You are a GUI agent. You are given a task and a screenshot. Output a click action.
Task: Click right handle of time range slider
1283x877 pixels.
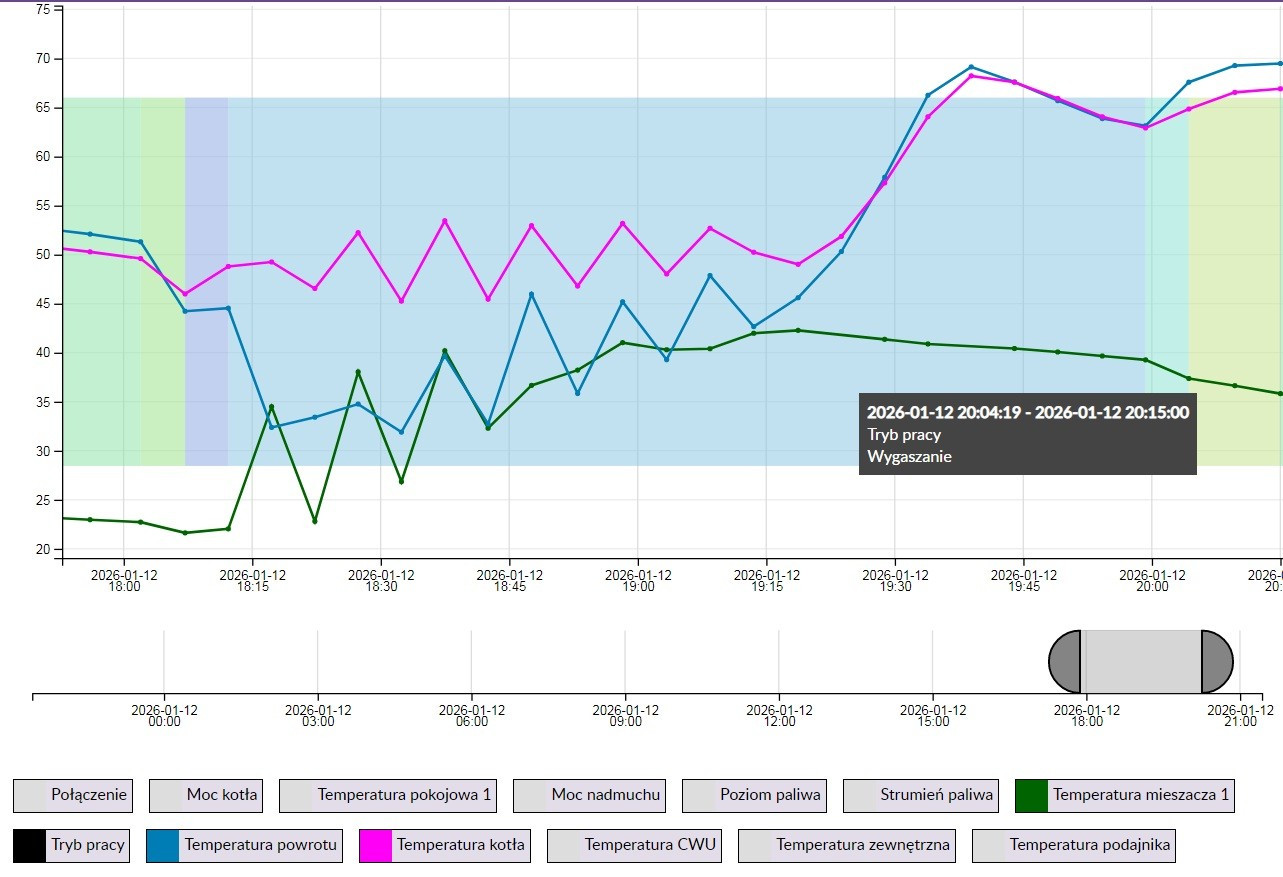point(1217,662)
